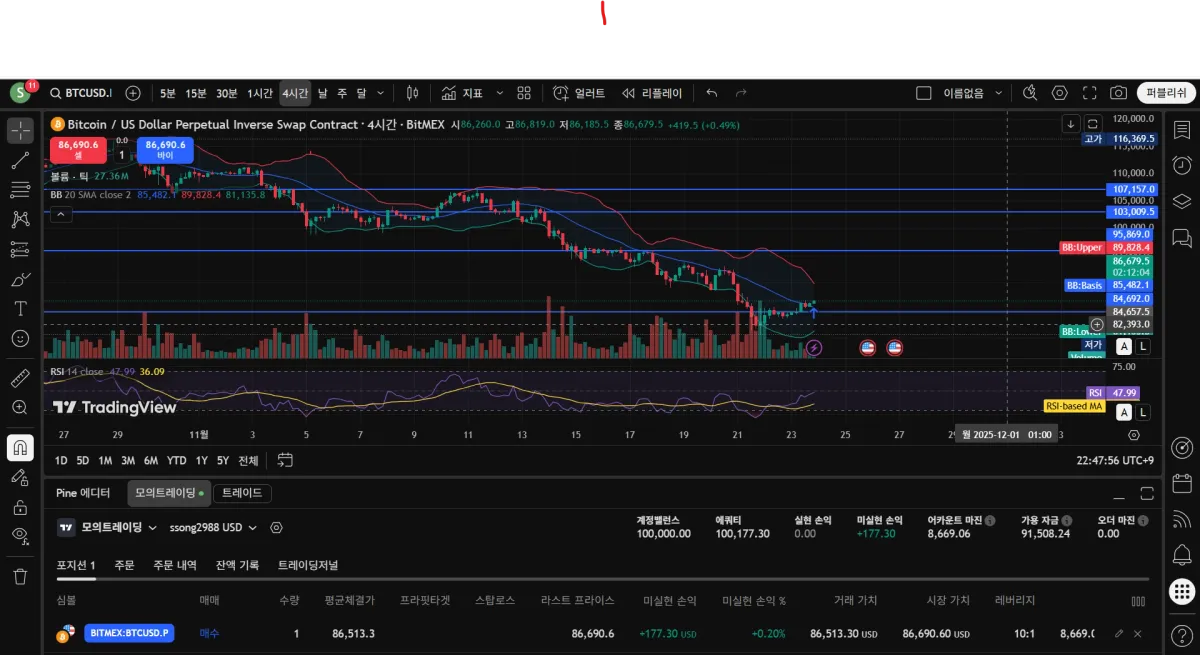1200x655 pixels.
Task: Open the go to date calendar icon
Action: (285, 460)
